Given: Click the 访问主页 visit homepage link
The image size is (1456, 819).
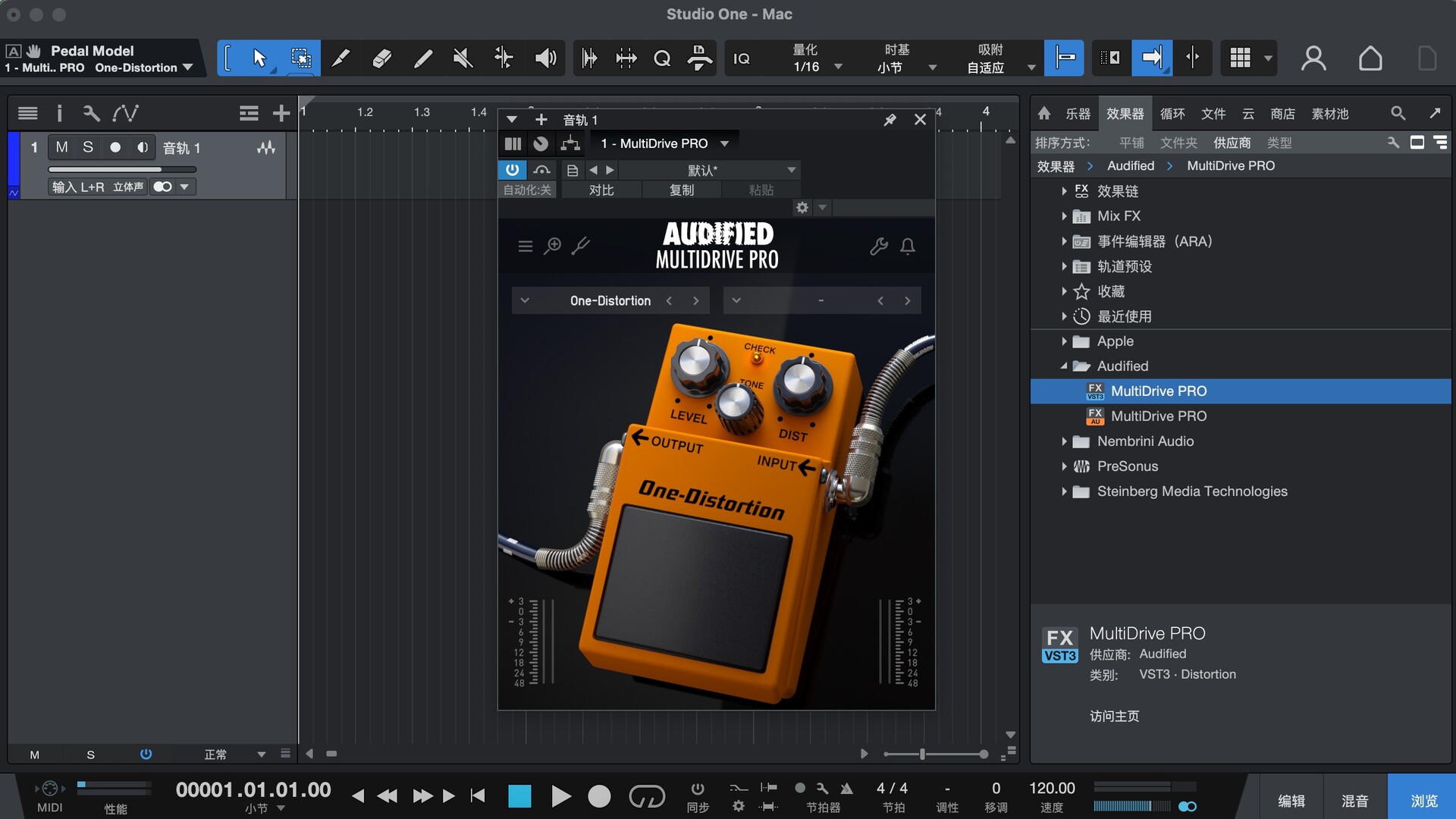Looking at the screenshot, I should pyautogui.click(x=1114, y=716).
